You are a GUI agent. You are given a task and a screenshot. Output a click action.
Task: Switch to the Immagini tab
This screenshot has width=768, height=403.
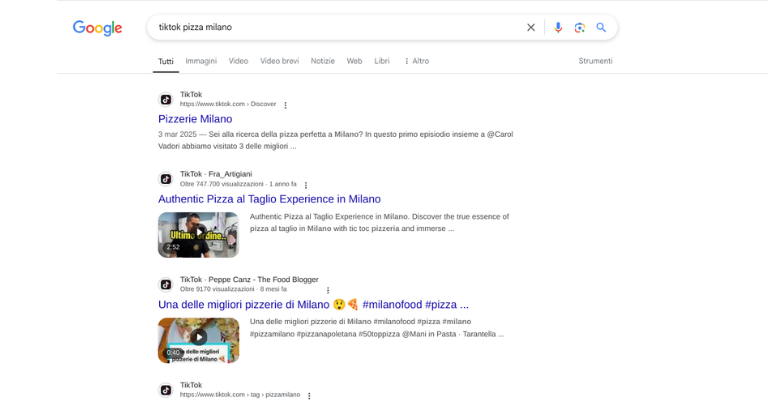[x=201, y=61]
